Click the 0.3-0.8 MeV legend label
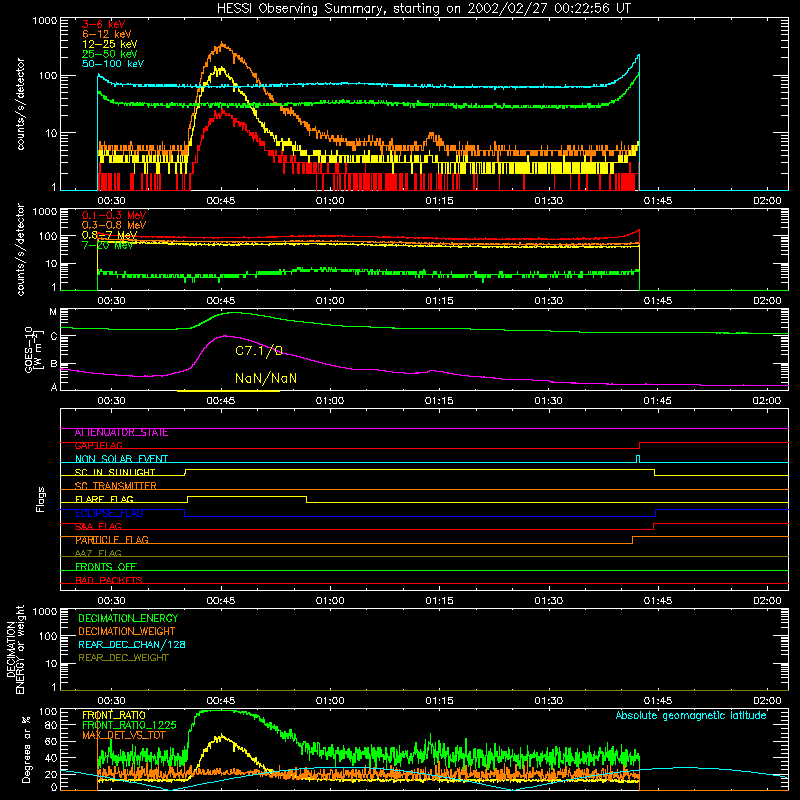 [114, 225]
